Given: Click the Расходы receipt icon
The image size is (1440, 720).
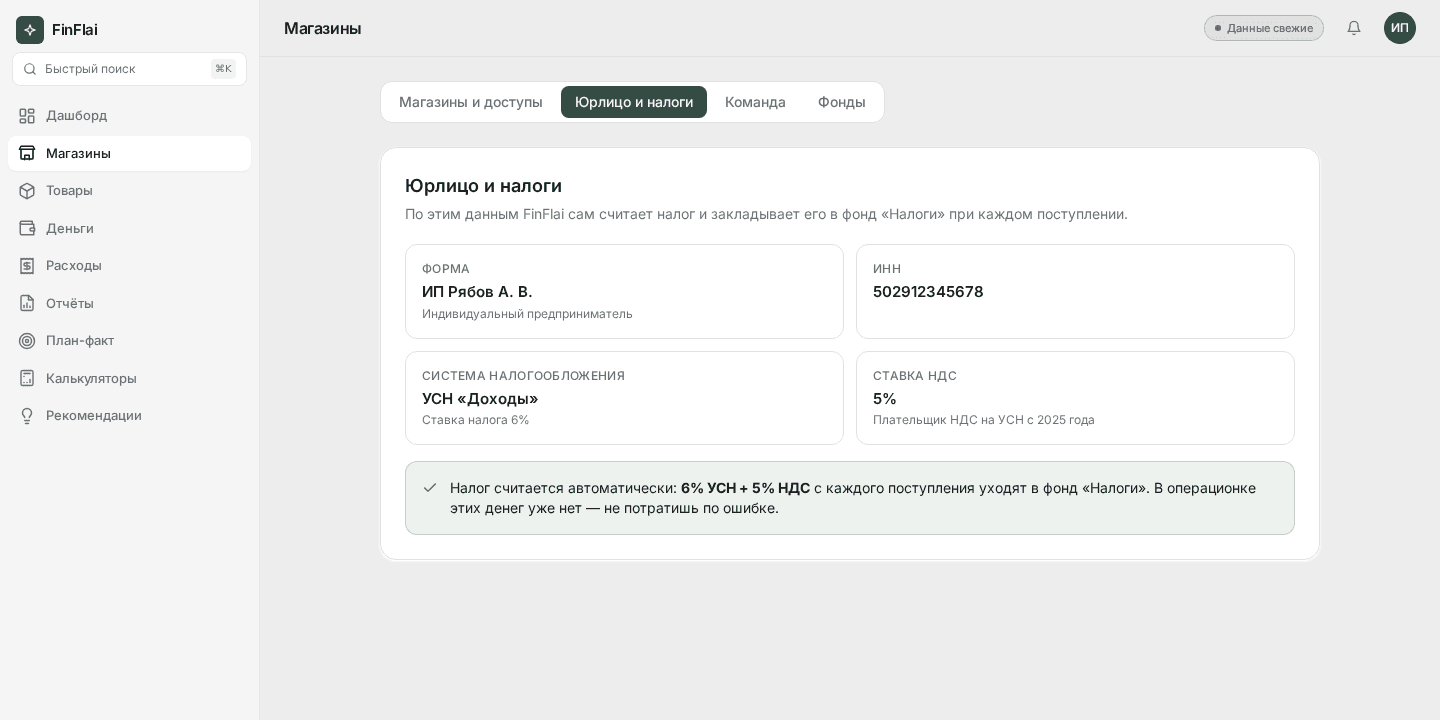Looking at the screenshot, I should coord(27,266).
